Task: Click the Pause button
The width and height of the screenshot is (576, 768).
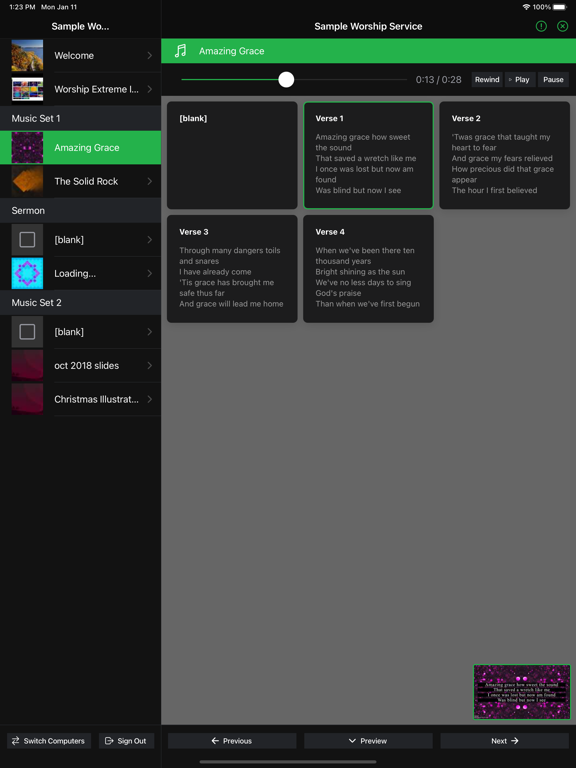Action: coord(553,79)
